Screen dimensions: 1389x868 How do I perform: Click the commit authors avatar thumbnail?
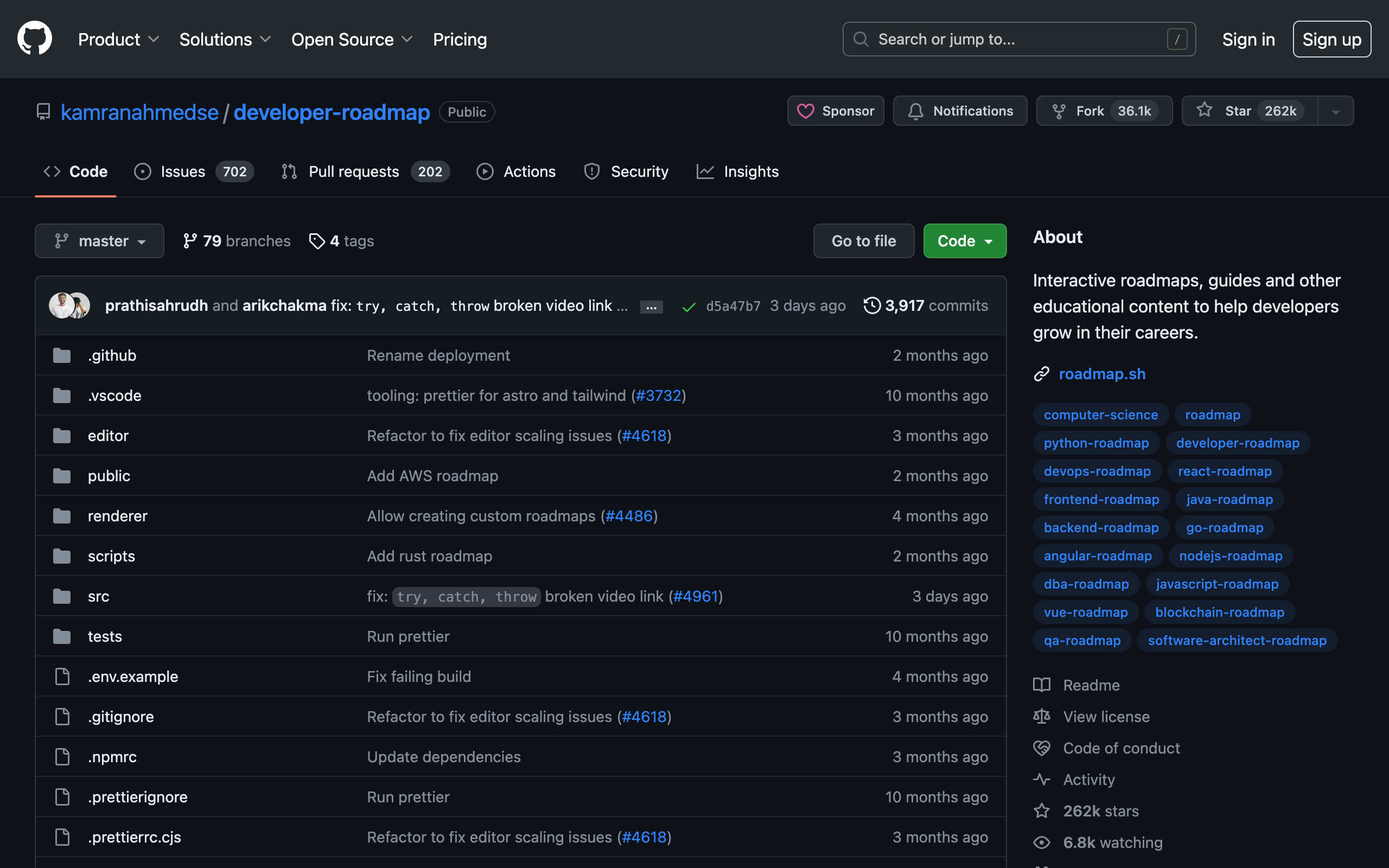click(x=69, y=305)
